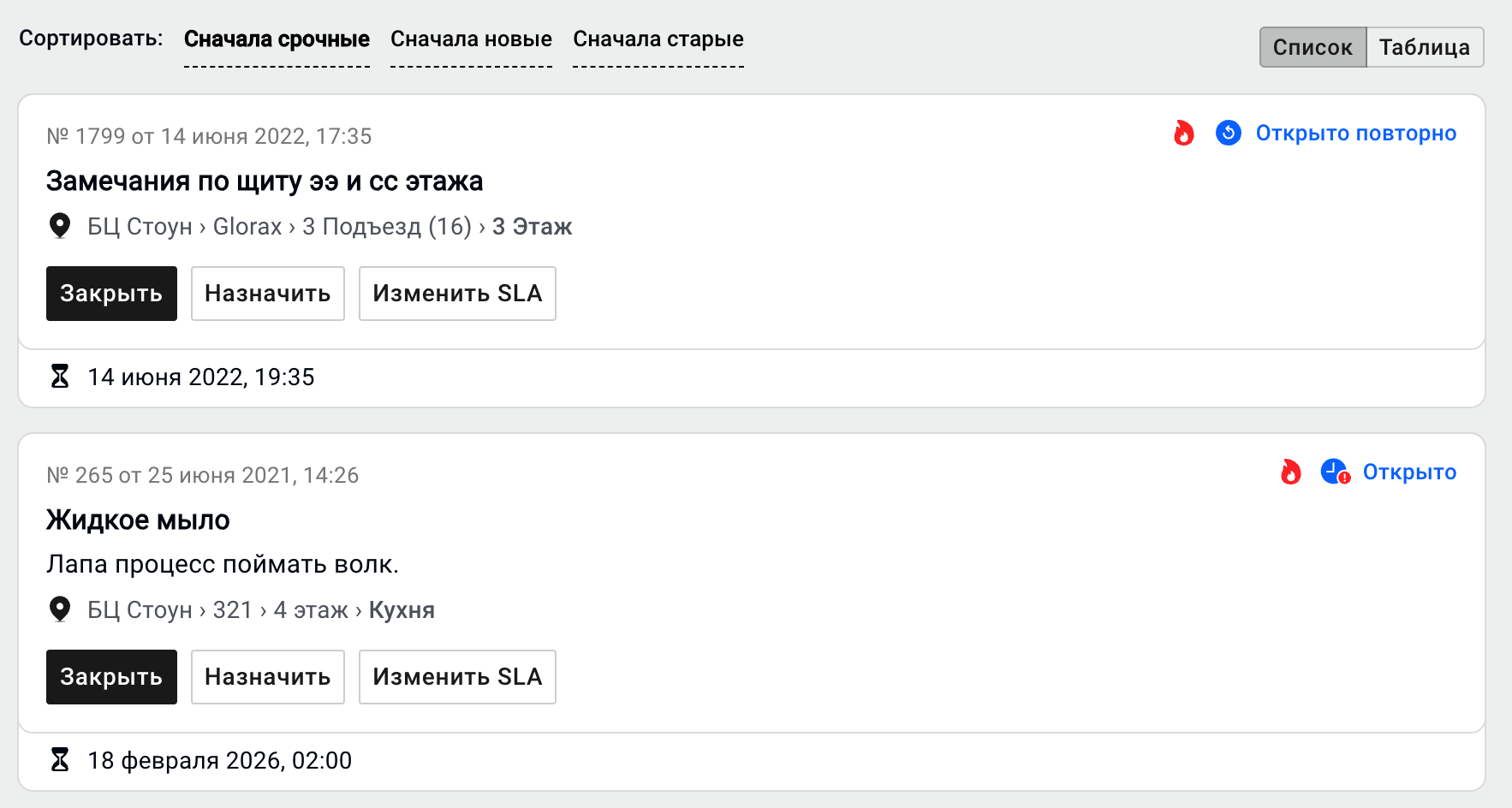Click the blue reopened status icon

pyautogui.click(x=1229, y=134)
